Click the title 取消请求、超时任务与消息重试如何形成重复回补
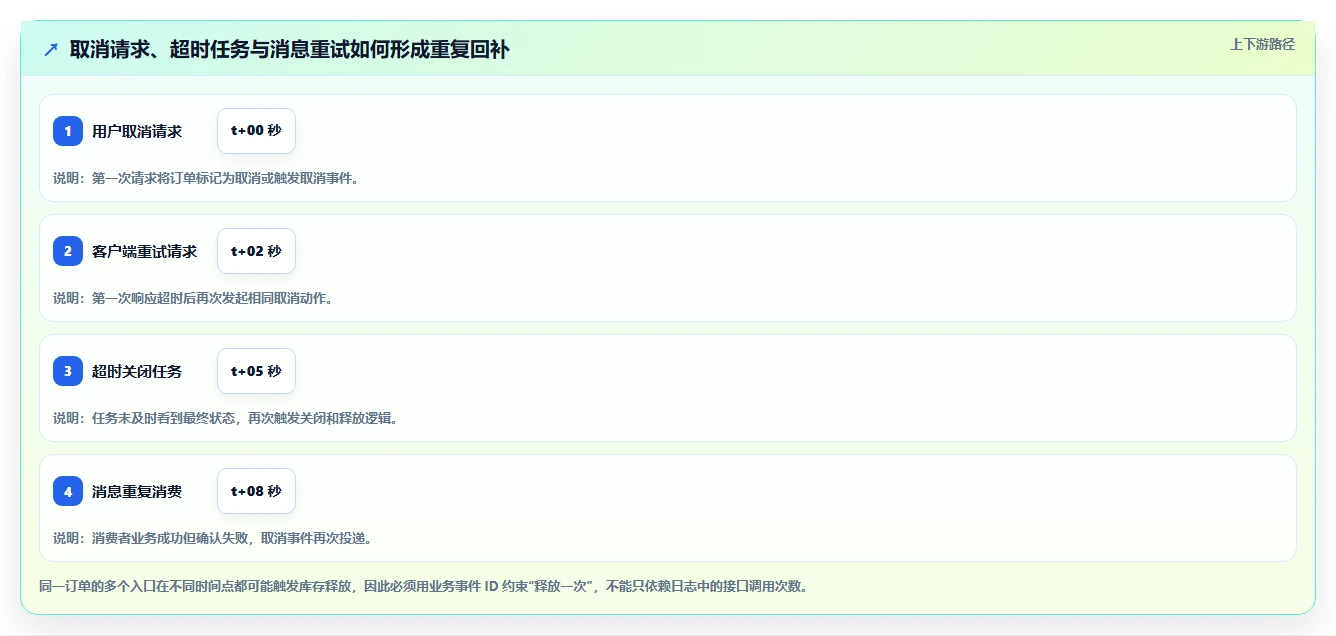Viewport: 1336px width, 636px height. click(290, 49)
